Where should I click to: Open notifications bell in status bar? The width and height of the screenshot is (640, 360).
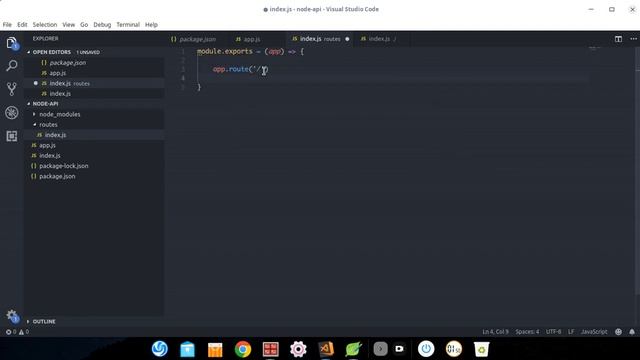point(632,332)
